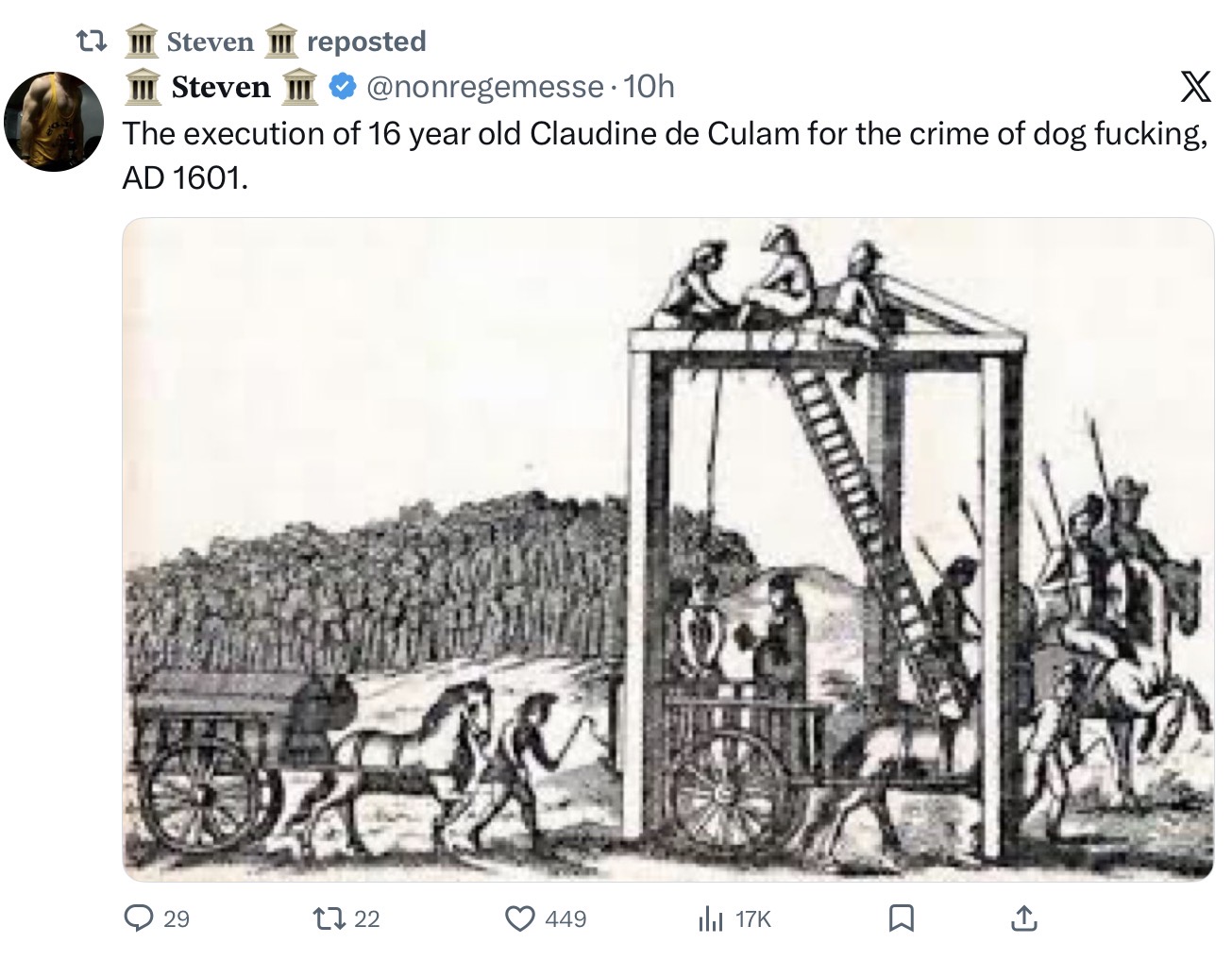The height and width of the screenshot is (960, 1232).
Task: Open the @nonregemesse handle link
Action: pyautogui.click(x=484, y=87)
